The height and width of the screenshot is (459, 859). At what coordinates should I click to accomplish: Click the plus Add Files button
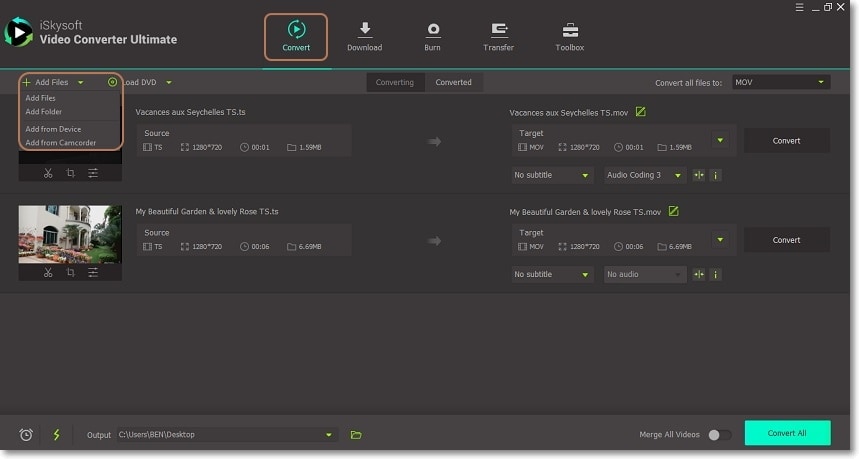pos(45,82)
